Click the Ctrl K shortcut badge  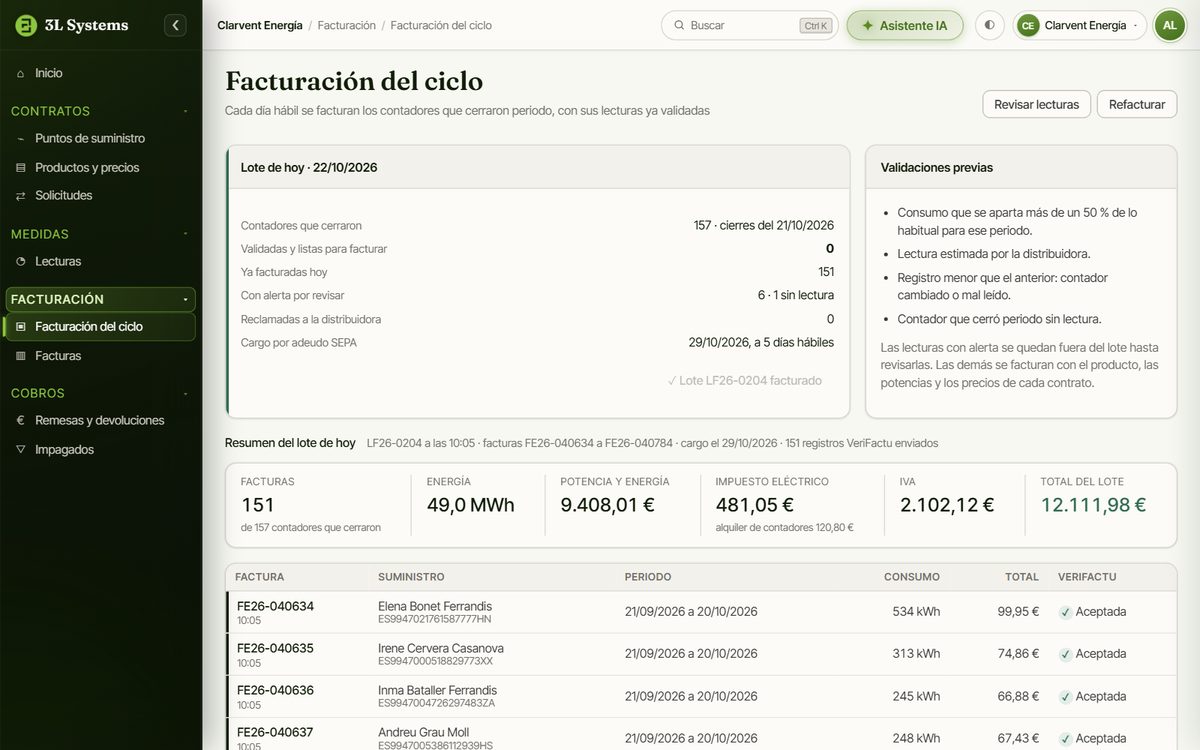click(x=816, y=26)
